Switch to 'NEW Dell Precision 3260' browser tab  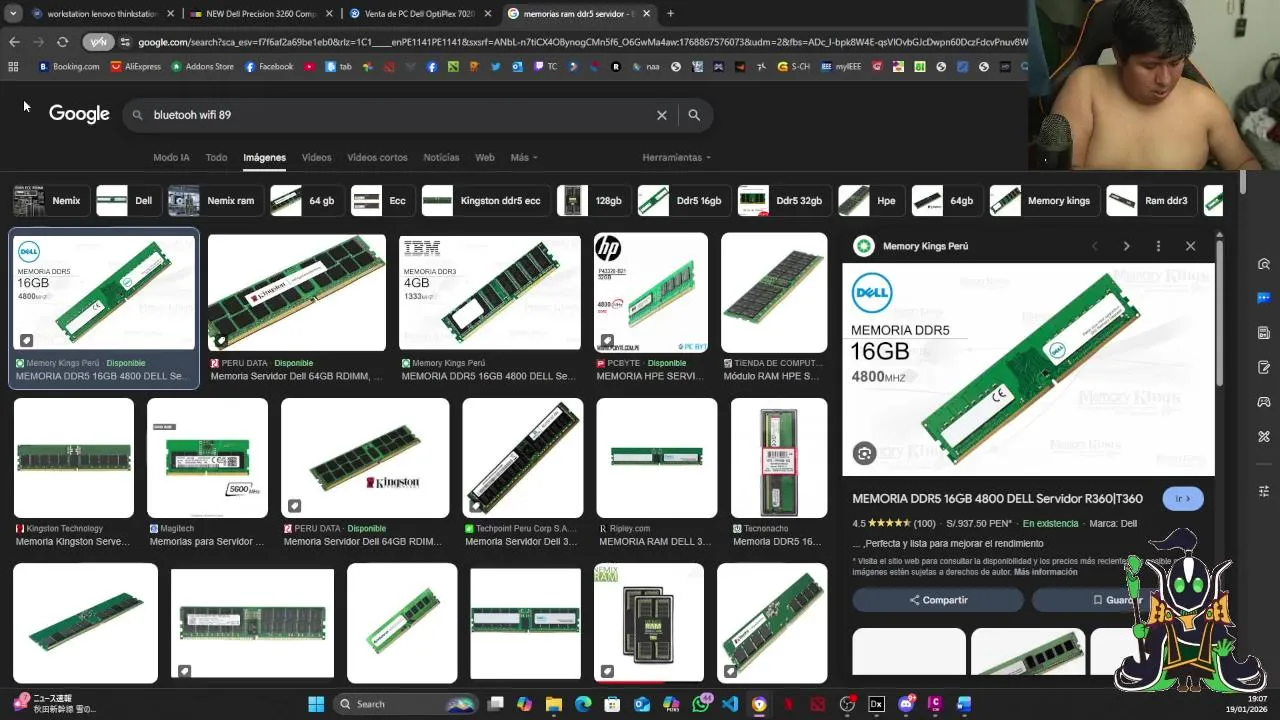(x=263, y=14)
